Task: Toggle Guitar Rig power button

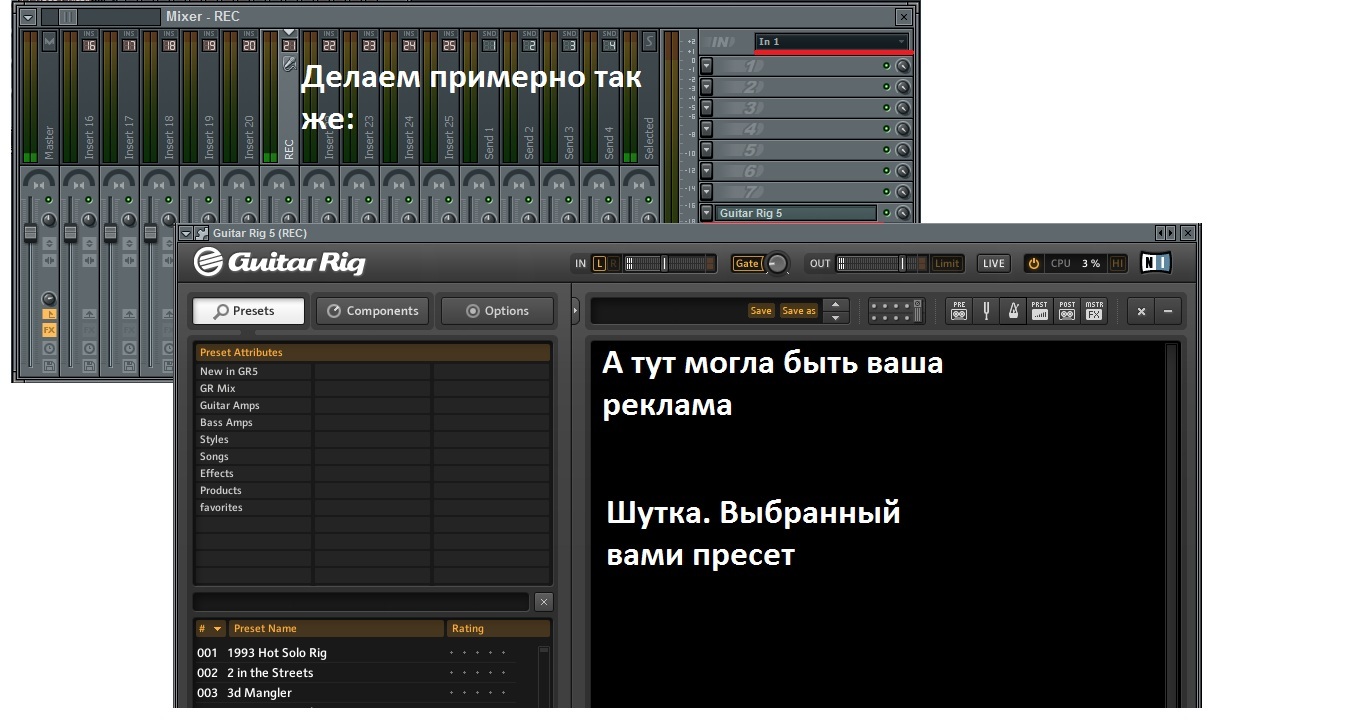Action: point(1034,263)
